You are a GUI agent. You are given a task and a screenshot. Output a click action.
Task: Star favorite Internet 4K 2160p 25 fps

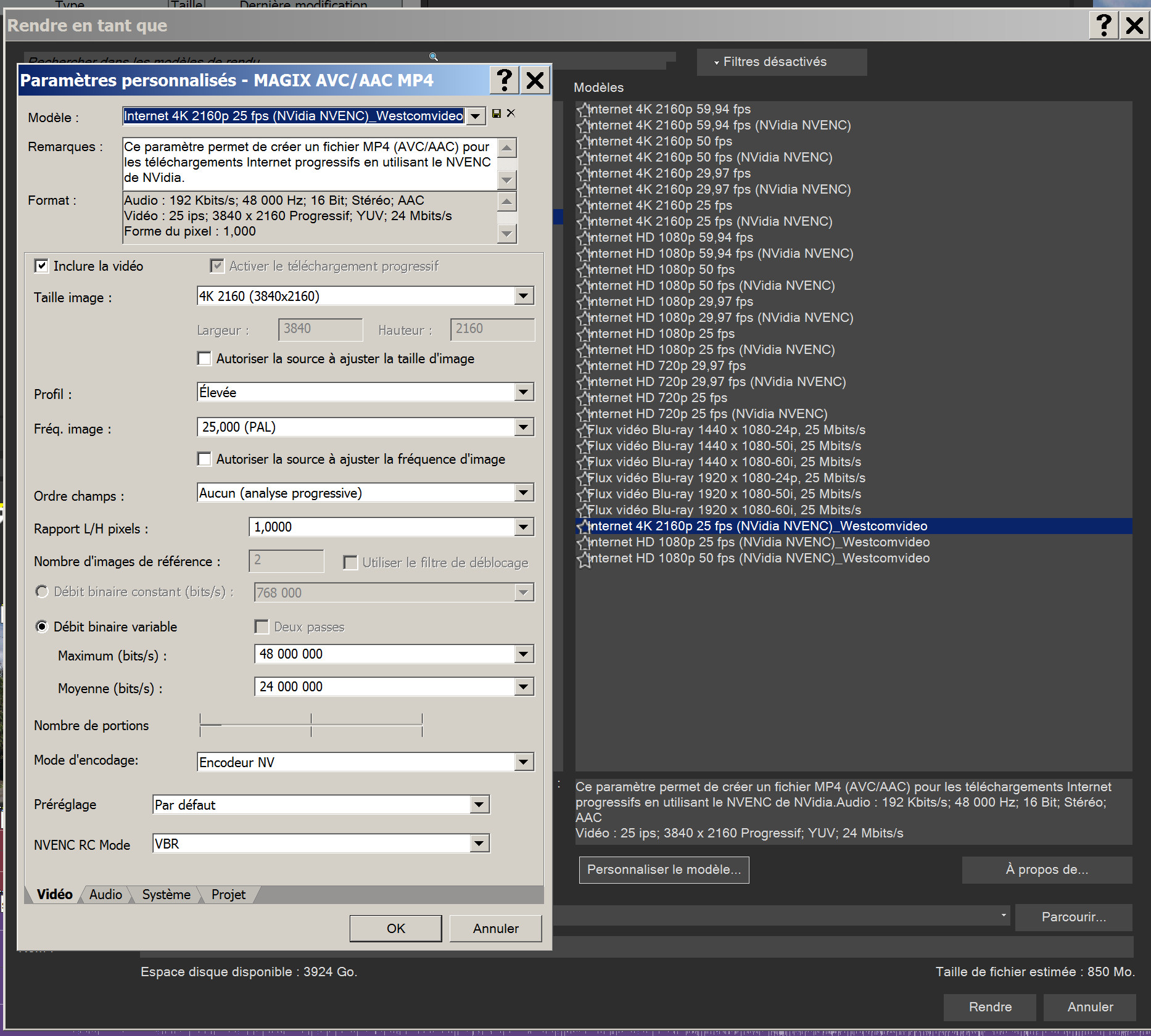[x=583, y=206]
